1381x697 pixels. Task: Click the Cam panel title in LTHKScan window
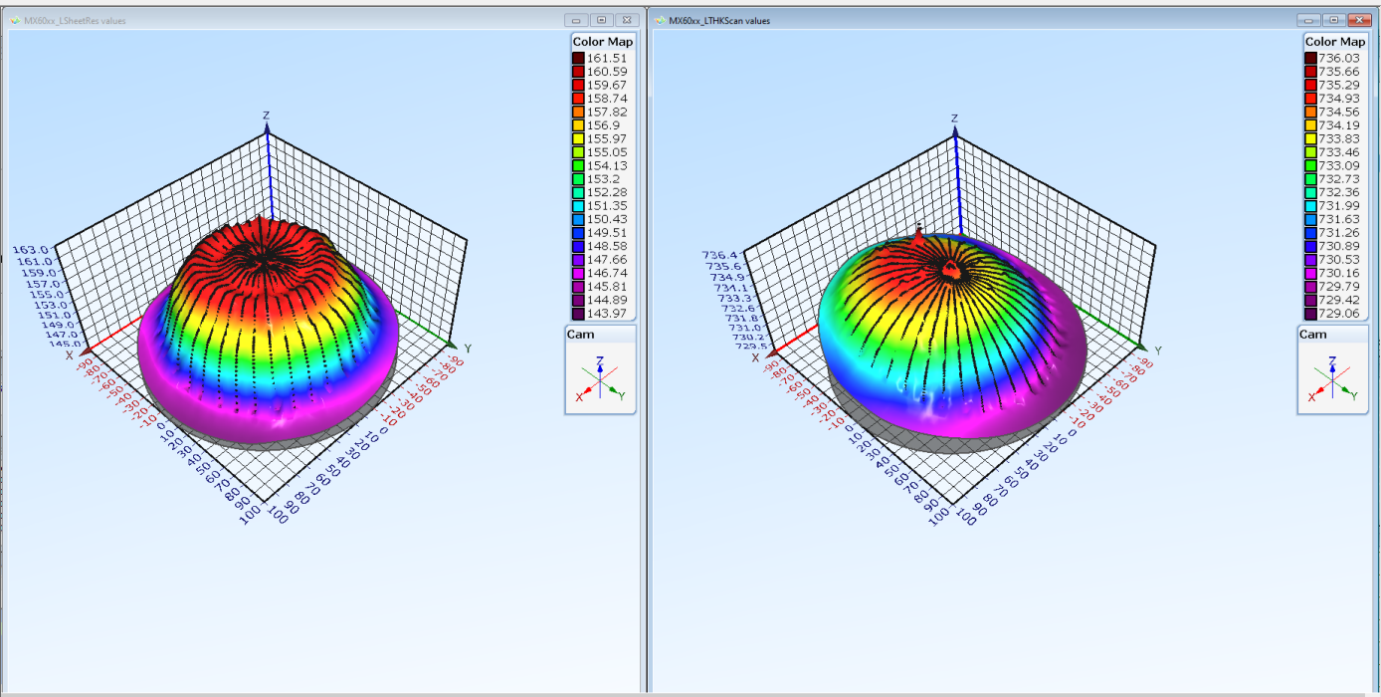tap(1312, 334)
